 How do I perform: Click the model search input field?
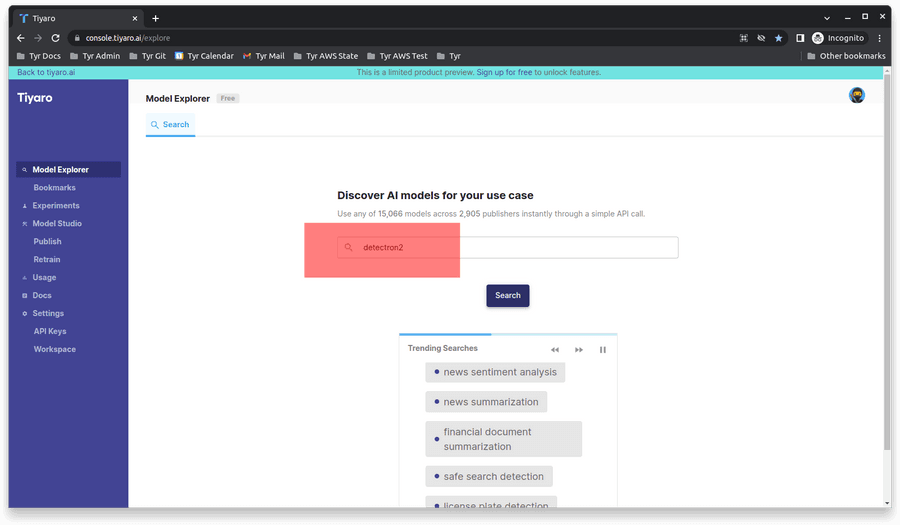507,247
